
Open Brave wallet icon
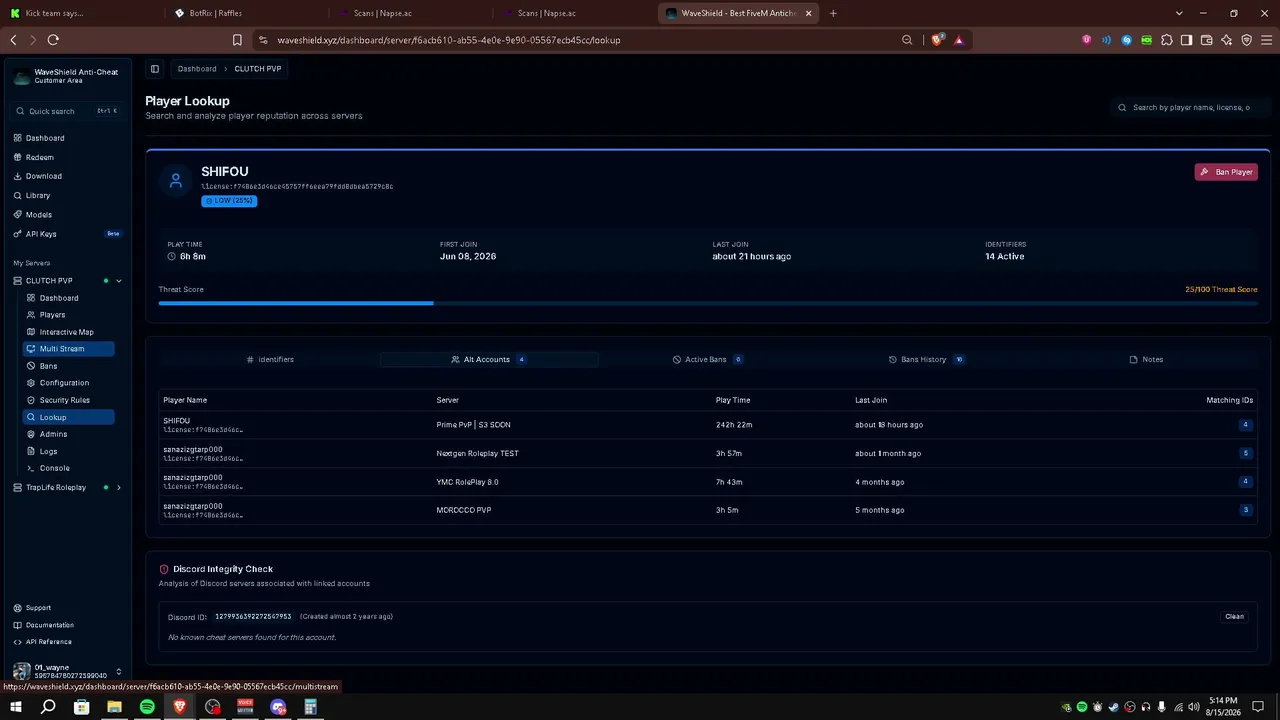(1206, 40)
